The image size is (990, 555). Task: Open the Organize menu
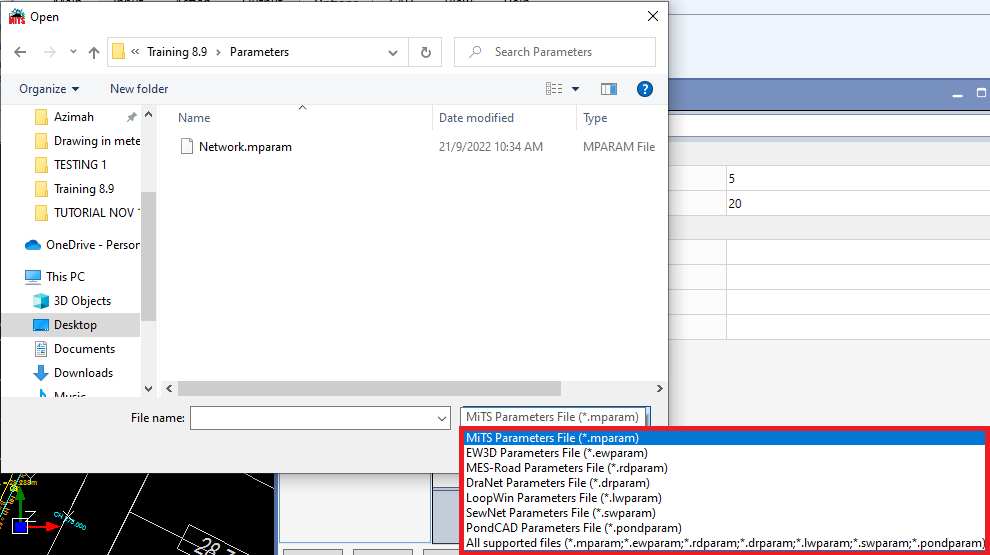pyautogui.click(x=49, y=89)
